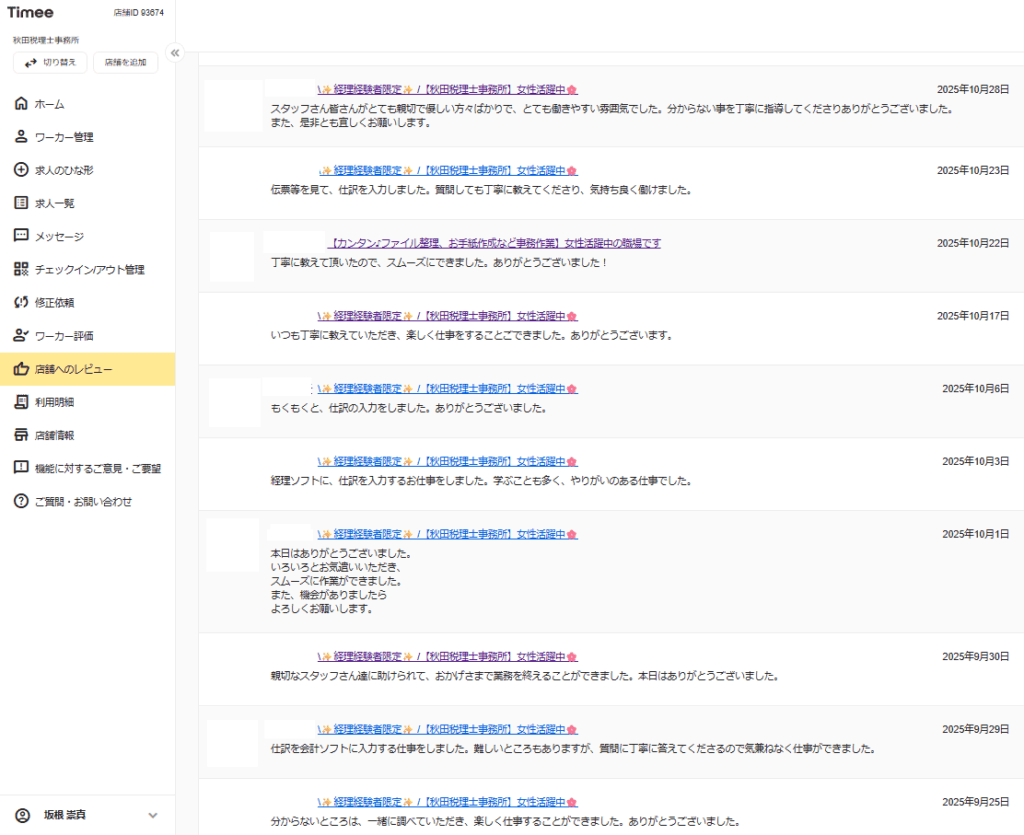Open the job link dated 2025年10月28日

pos(447,89)
